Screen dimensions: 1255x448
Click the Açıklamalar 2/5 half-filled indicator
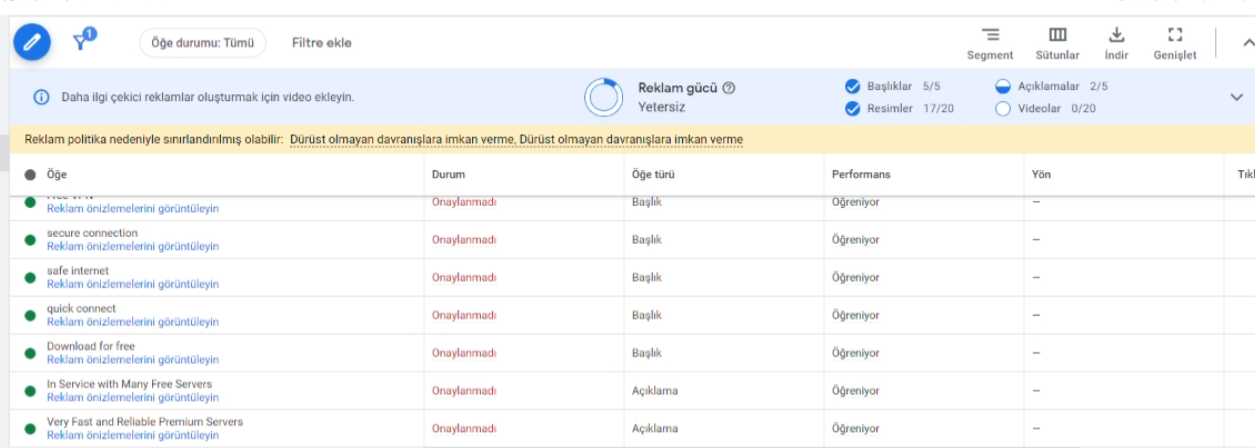click(x=1003, y=86)
